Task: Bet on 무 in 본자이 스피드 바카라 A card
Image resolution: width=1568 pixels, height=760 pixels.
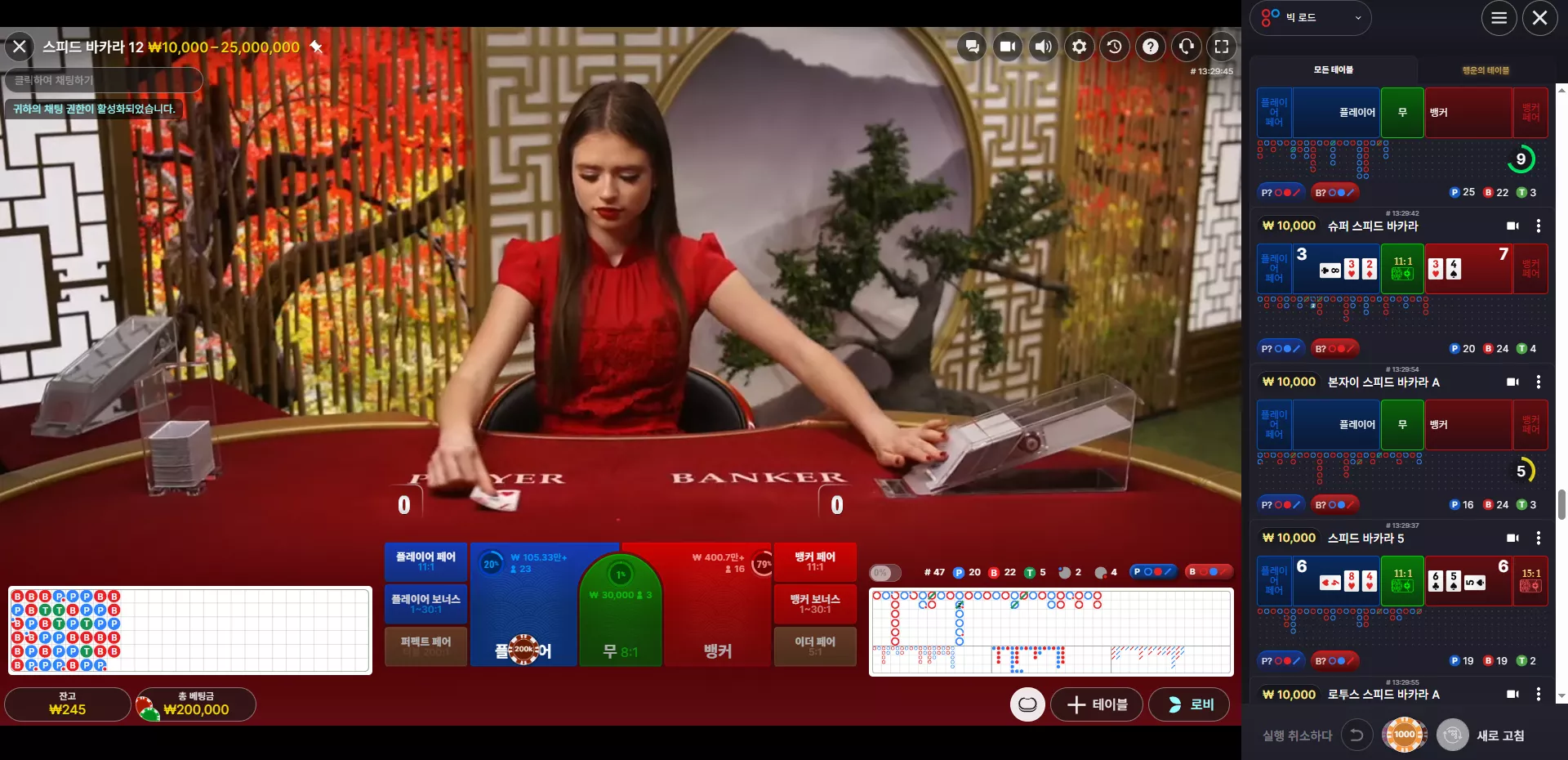Action: point(1402,424)
